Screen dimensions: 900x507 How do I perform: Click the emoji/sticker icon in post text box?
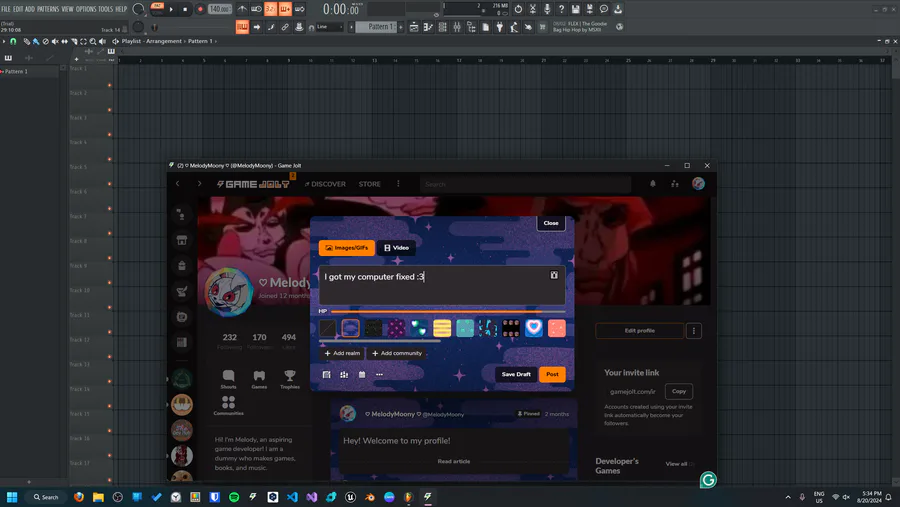[554, 275]
